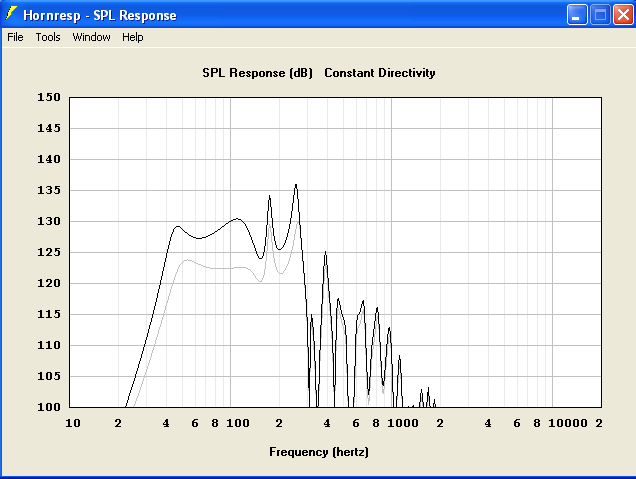Click the 10000 Hz frequency axis label
Viewport: 636px width, 479px height.
568,423
